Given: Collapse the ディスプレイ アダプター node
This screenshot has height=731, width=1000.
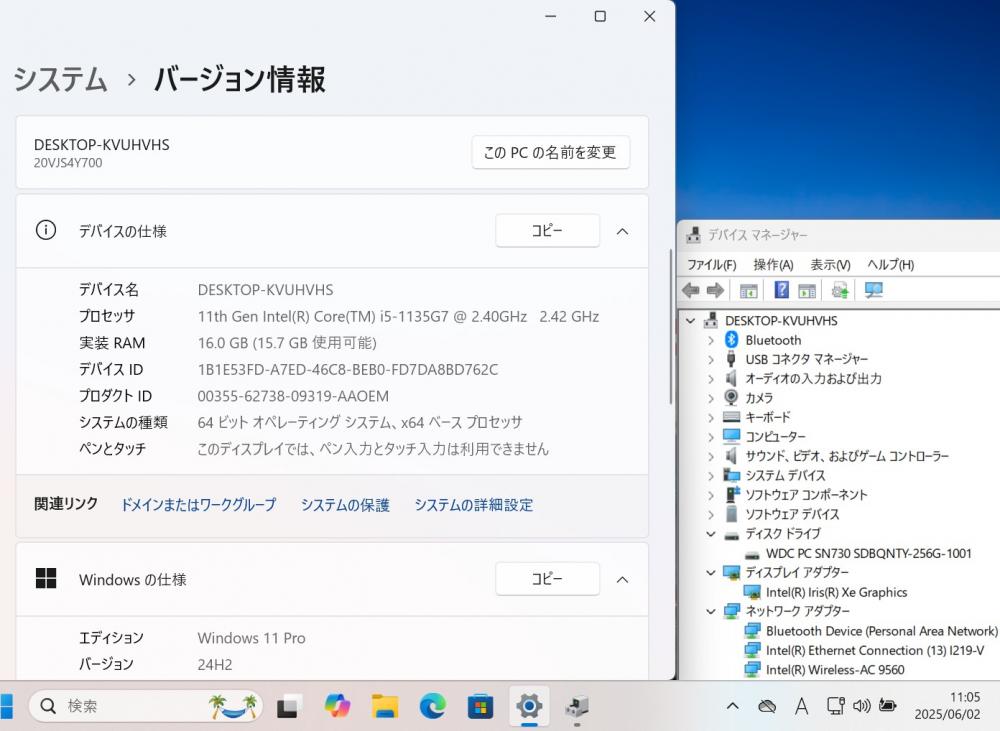Looking at the screenshot, I should tap(711, 573).
